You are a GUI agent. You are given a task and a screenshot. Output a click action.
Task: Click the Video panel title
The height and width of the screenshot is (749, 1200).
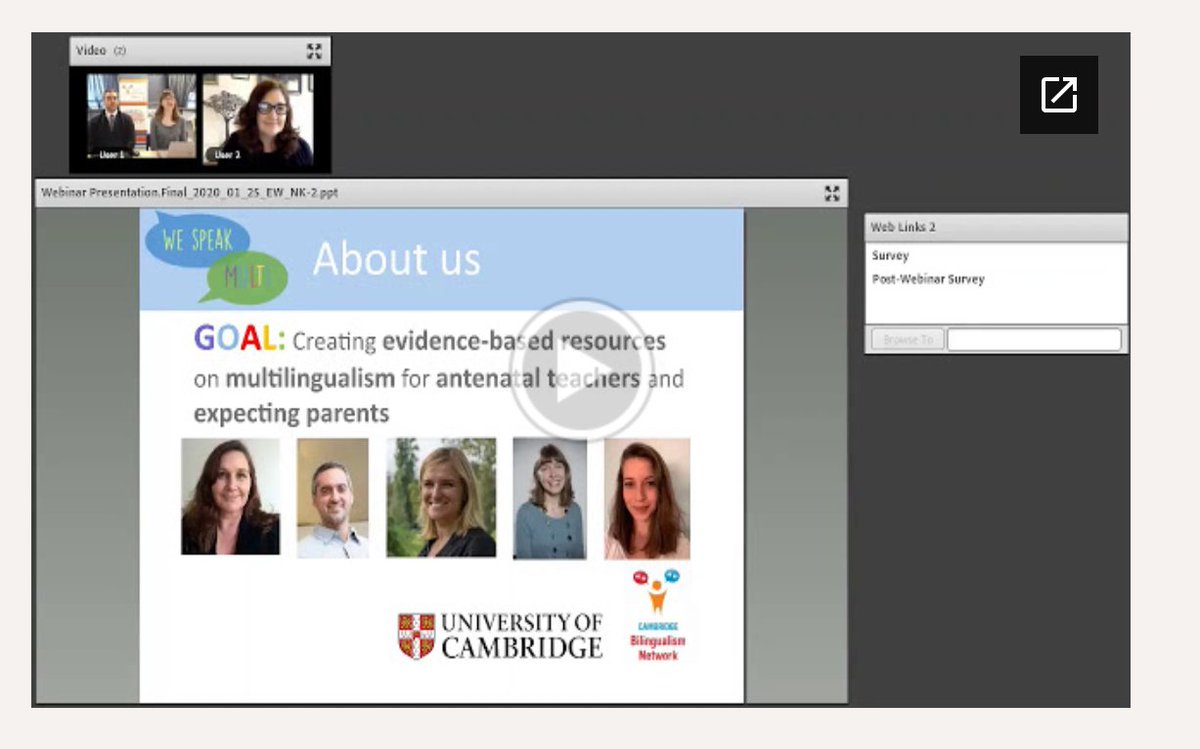coord(91,50)
